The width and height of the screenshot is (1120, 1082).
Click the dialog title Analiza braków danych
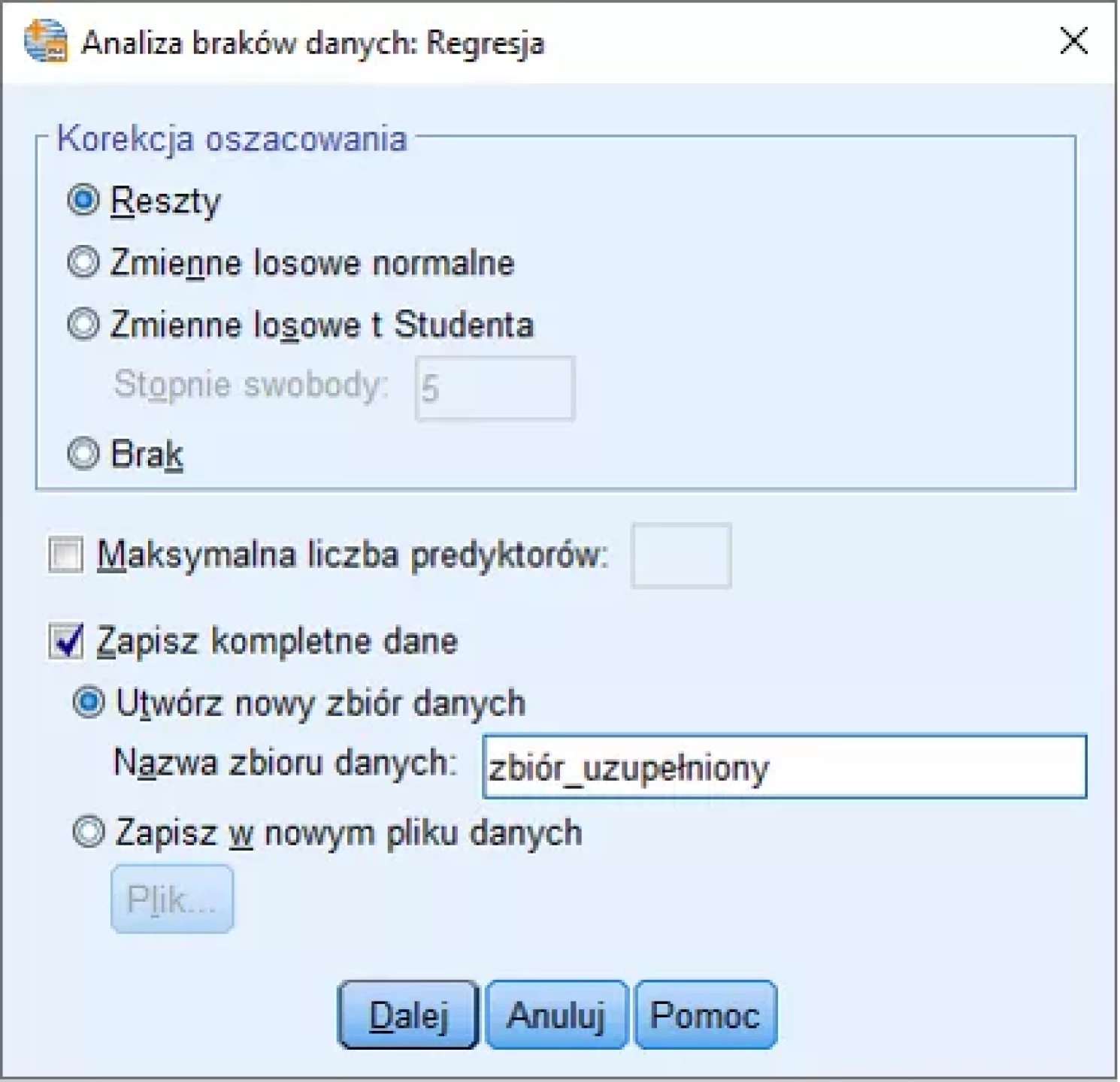coord(313,43)
